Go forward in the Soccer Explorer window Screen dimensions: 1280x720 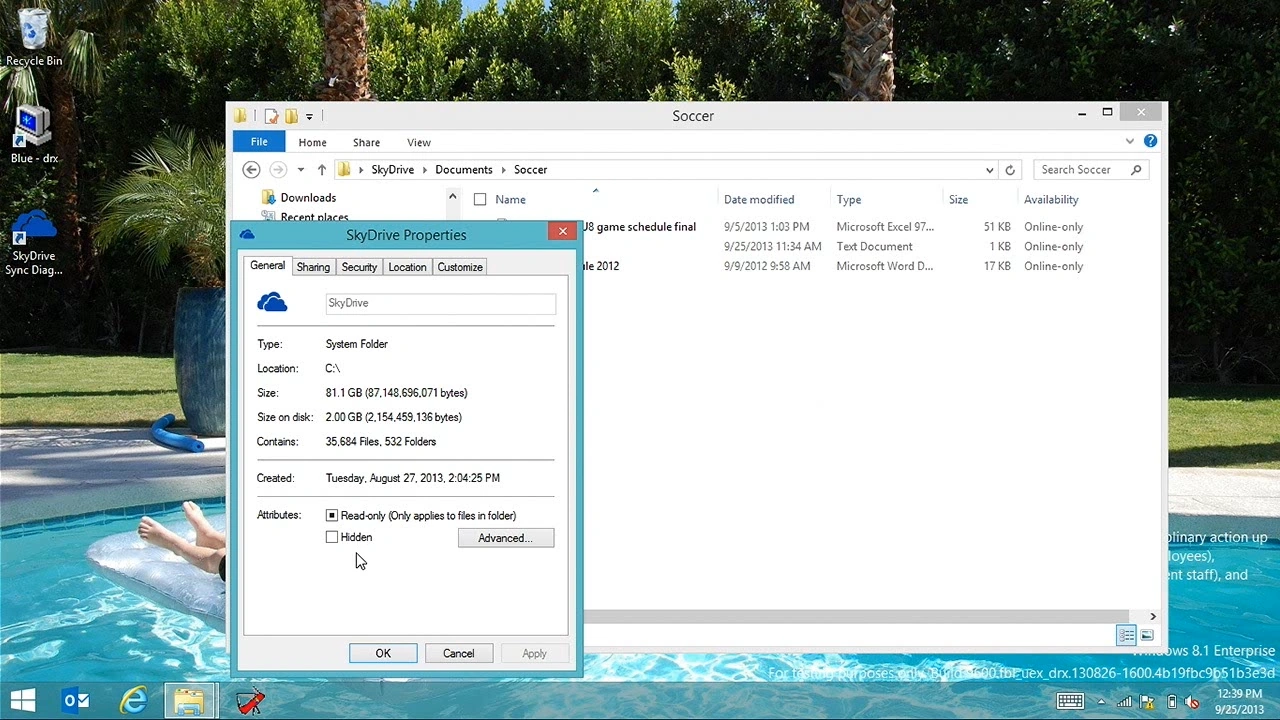(278, 170)
